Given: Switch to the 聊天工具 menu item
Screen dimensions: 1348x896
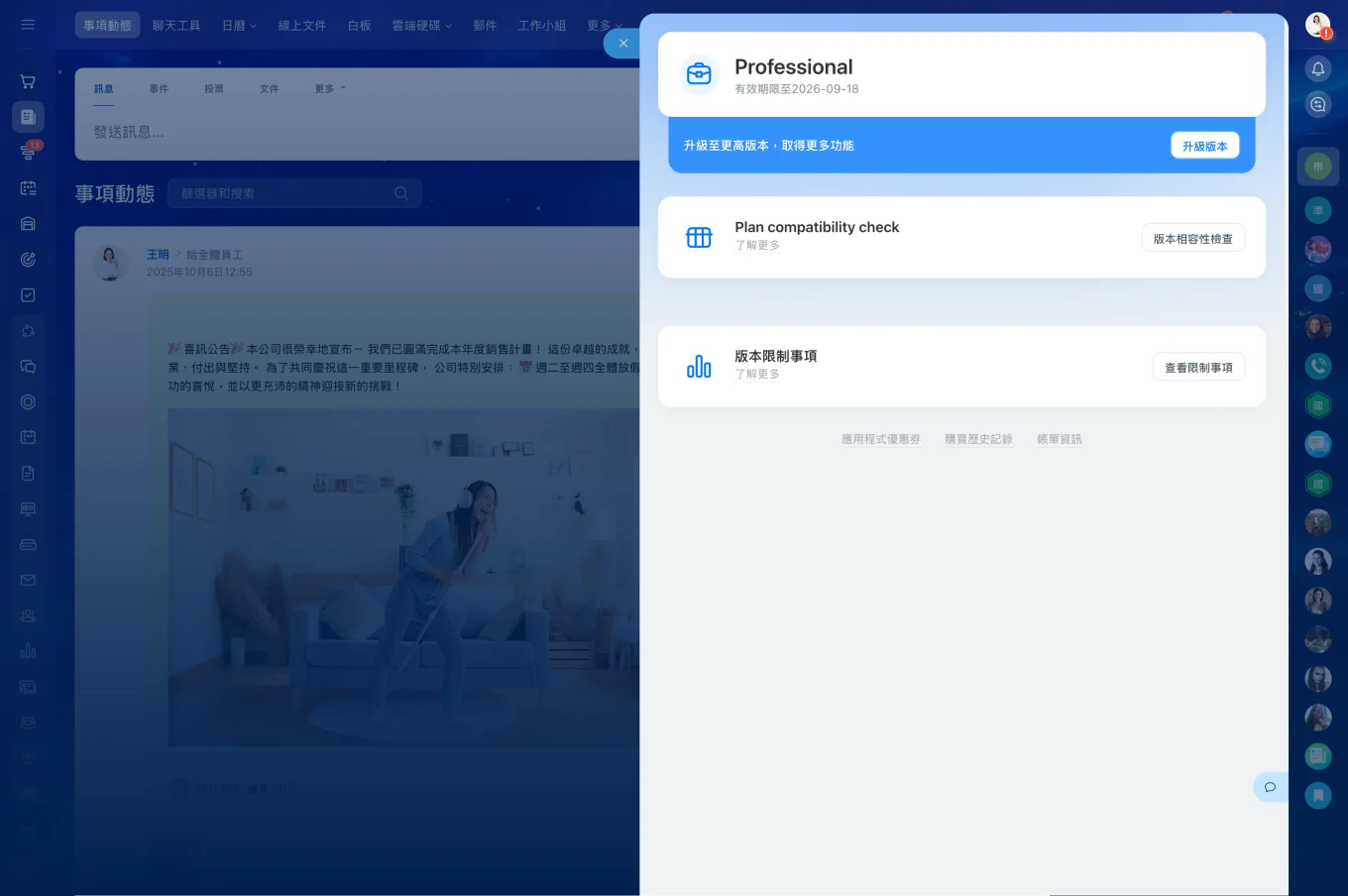Looking at the screenshot, I should (x=176, y=25).
